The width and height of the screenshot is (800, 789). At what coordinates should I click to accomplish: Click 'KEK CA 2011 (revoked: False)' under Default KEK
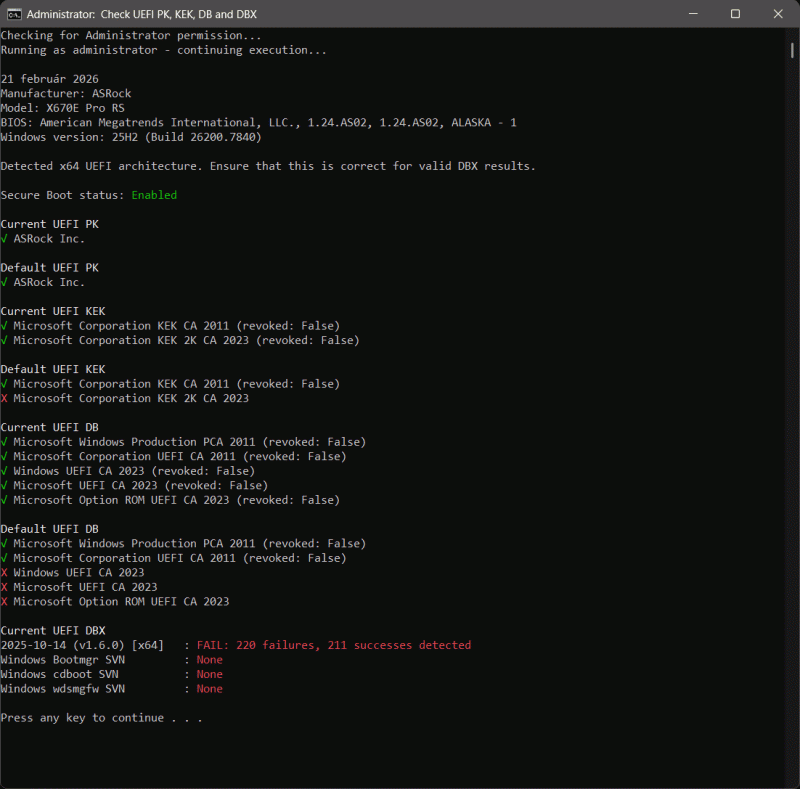pos(177,384)
